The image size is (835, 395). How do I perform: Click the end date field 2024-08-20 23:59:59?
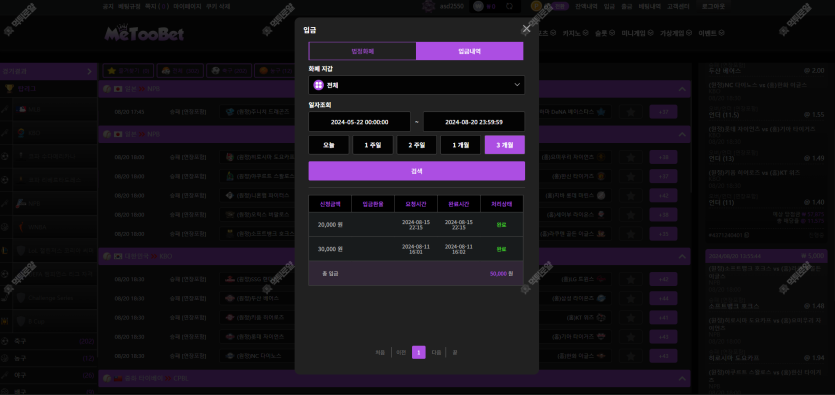(x=474, y=122)
